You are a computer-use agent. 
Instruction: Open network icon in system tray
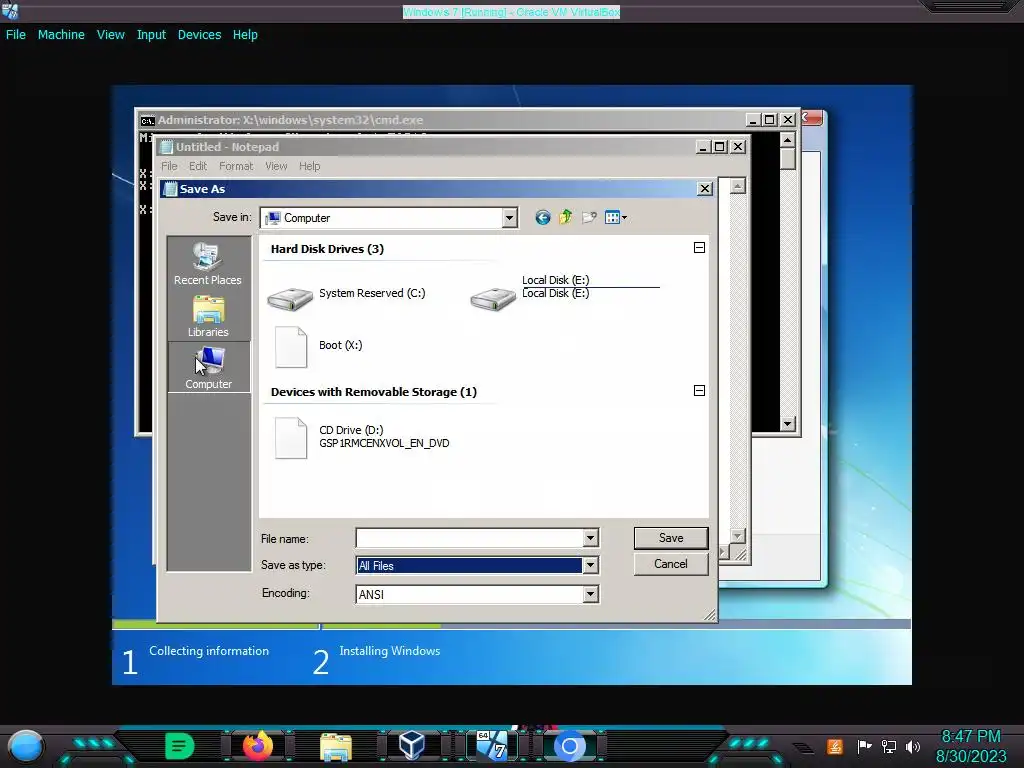pos(889,746)
